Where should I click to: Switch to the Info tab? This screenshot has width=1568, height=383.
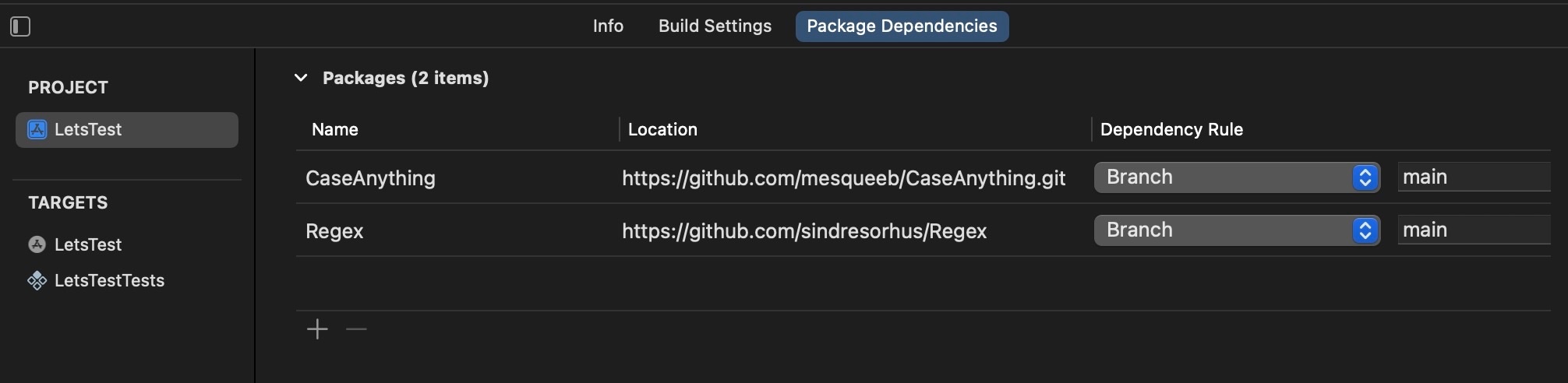coord(608,26)
